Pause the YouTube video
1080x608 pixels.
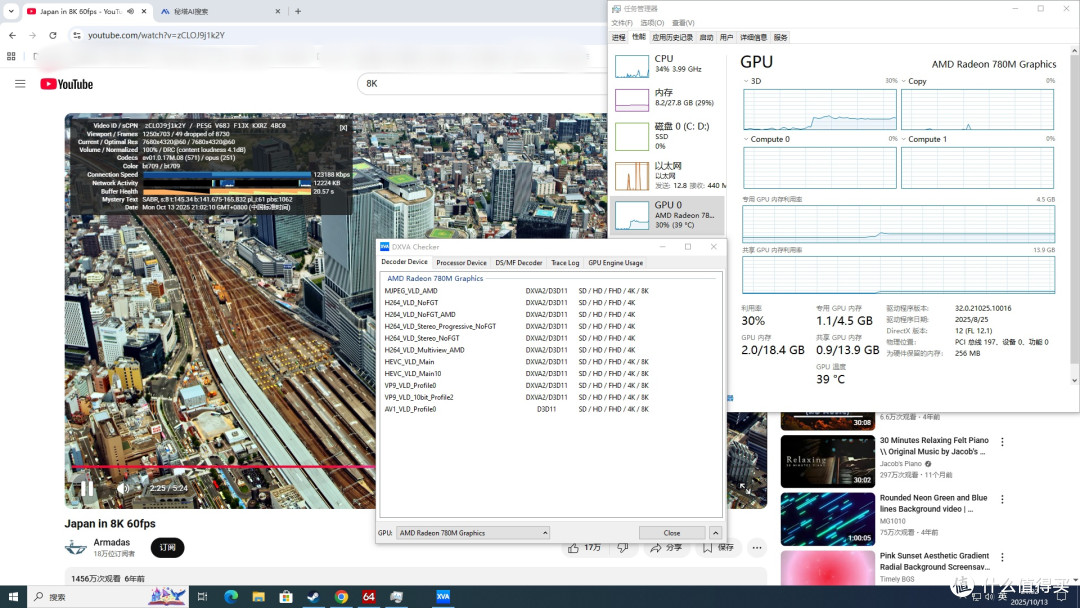[87, 488]
